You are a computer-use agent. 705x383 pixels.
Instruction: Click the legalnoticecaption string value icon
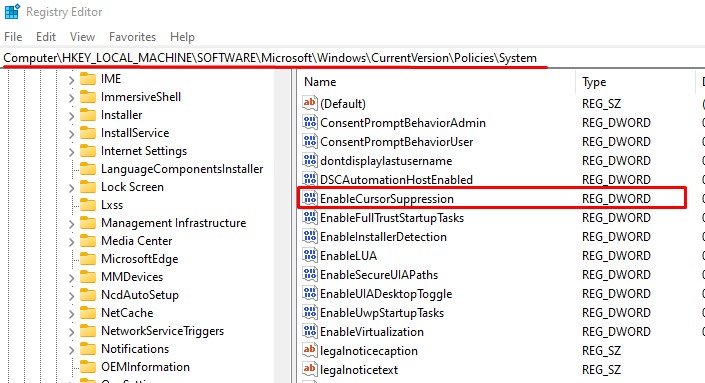point(310,350)
